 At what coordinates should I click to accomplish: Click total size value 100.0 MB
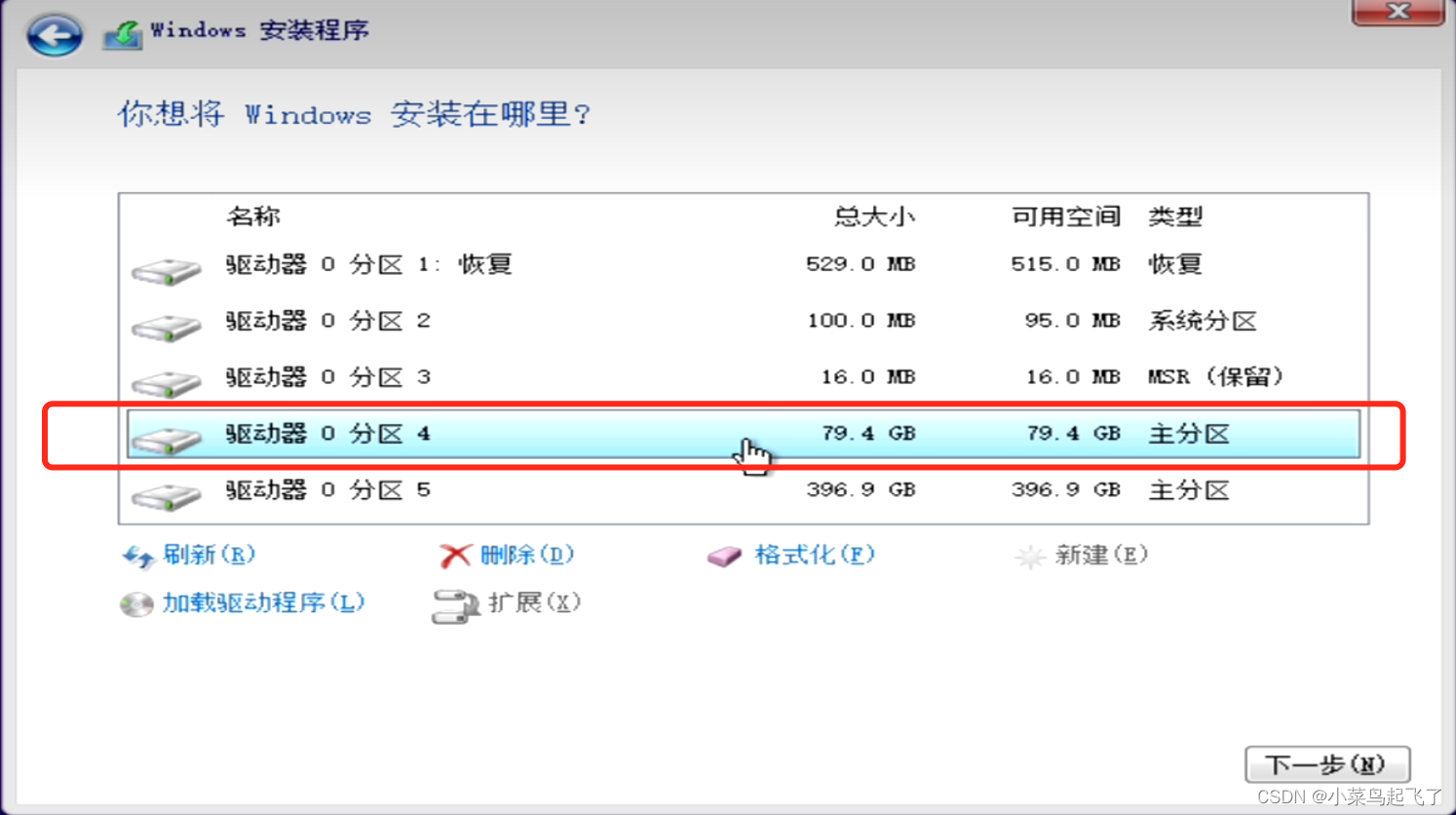pyautogui.click(x=861, y=321)
